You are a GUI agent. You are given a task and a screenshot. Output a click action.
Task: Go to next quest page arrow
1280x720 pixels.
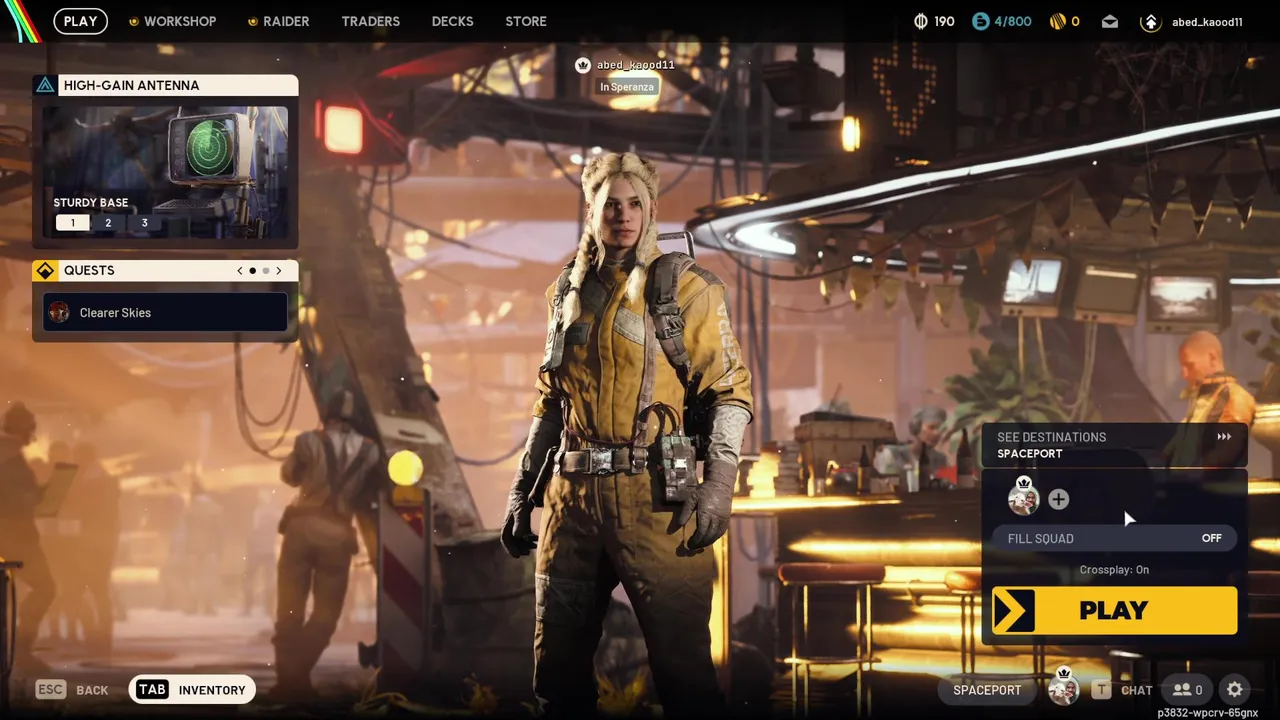click(x=279, y=271)
